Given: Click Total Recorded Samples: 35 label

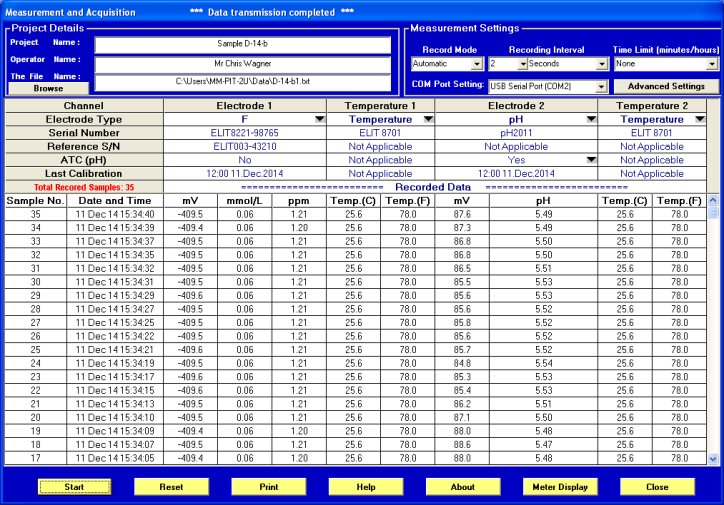Looking at the screenshot, I should (84, 187).
